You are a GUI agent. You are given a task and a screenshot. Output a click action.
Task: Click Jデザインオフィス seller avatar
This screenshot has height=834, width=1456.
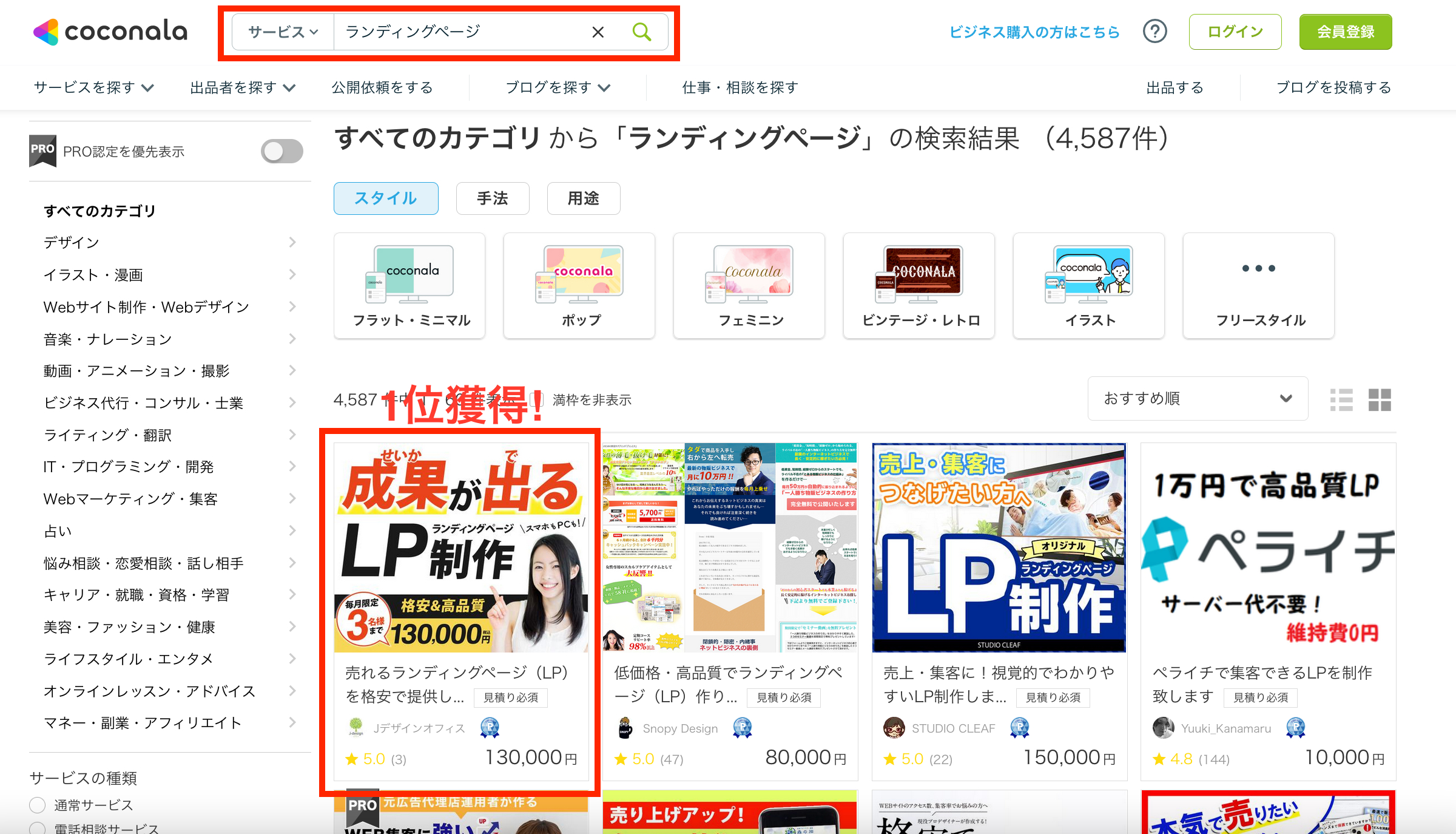[356, 727]
